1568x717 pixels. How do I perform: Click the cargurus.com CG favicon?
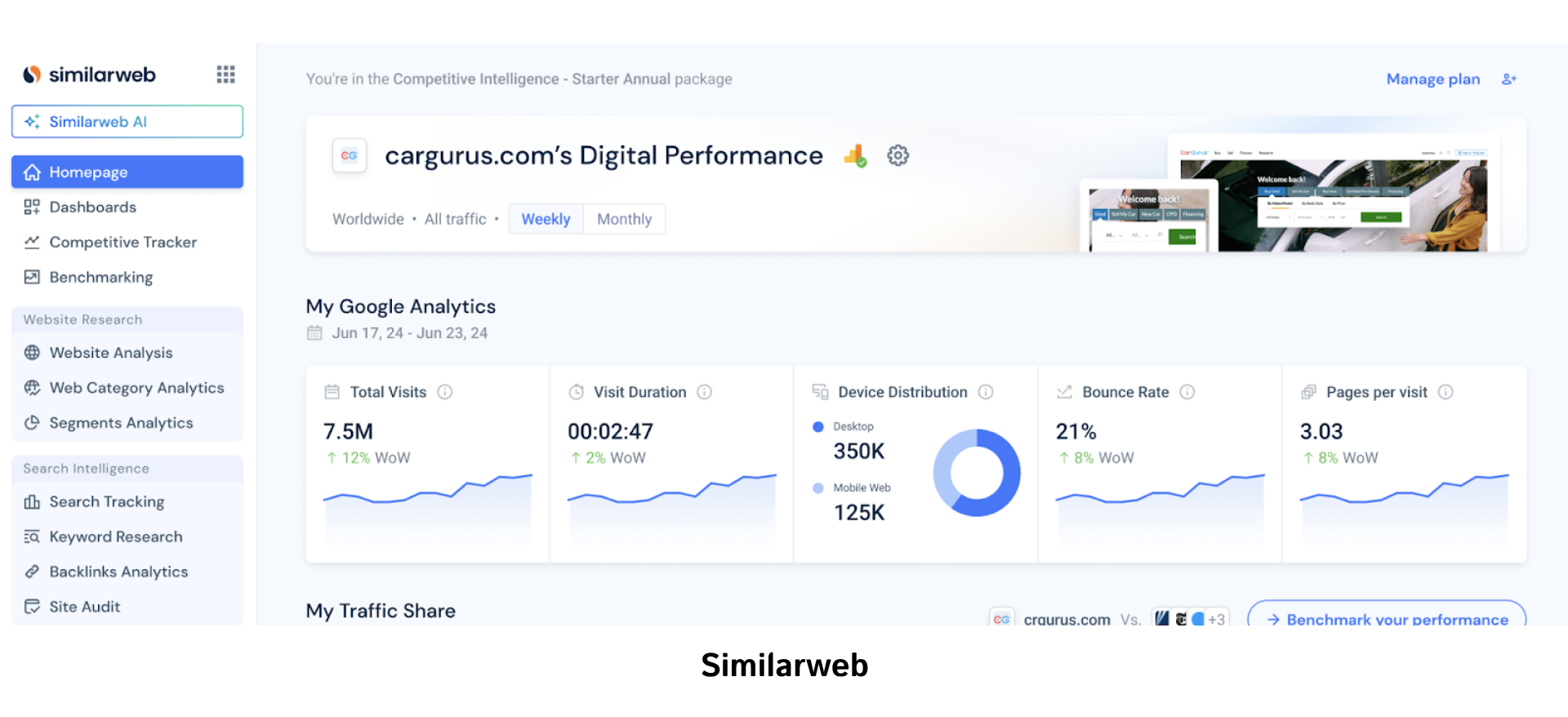tap(350, 155)
